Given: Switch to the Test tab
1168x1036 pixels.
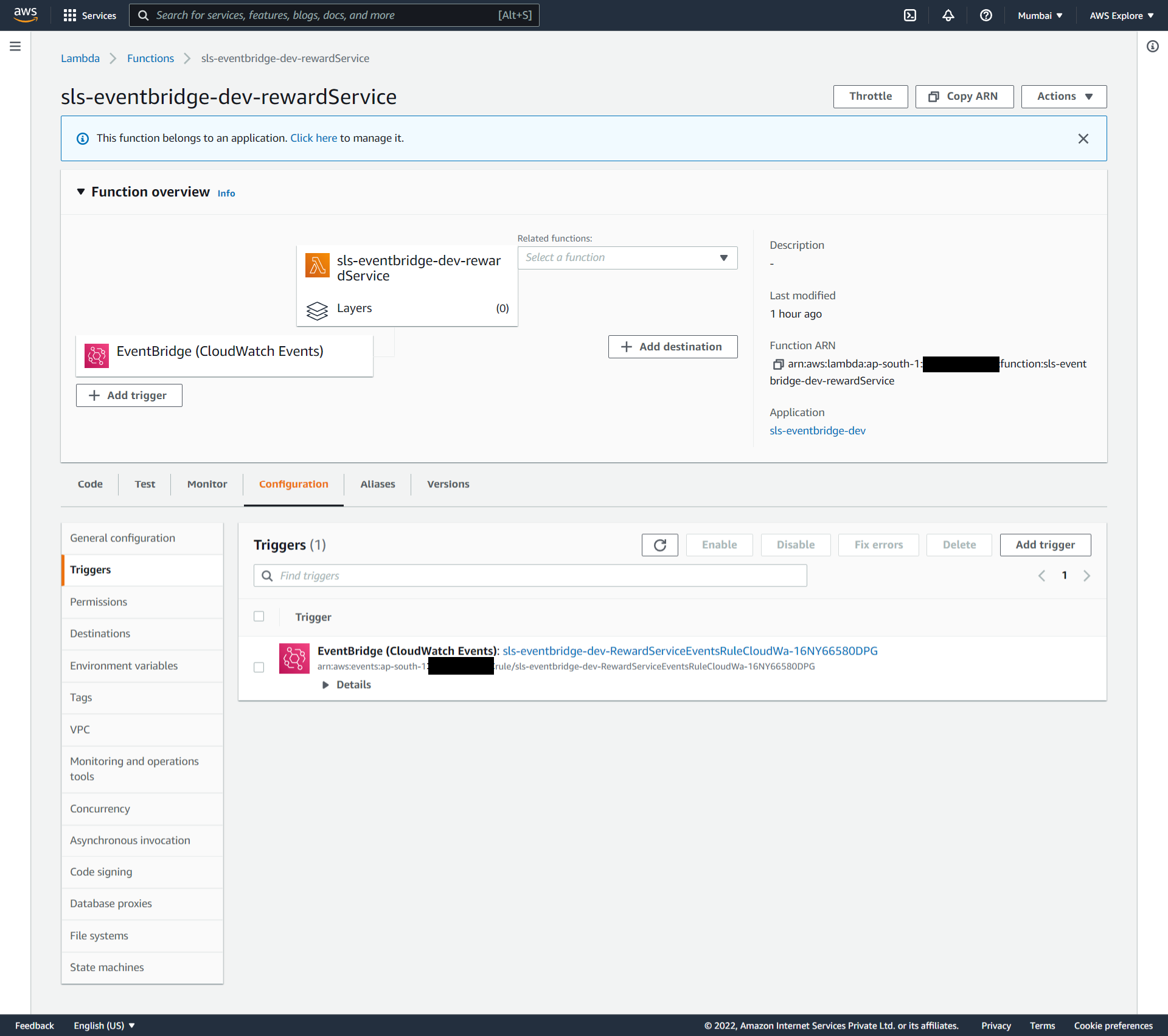Looking at the screenshot, I should point(145,484).
